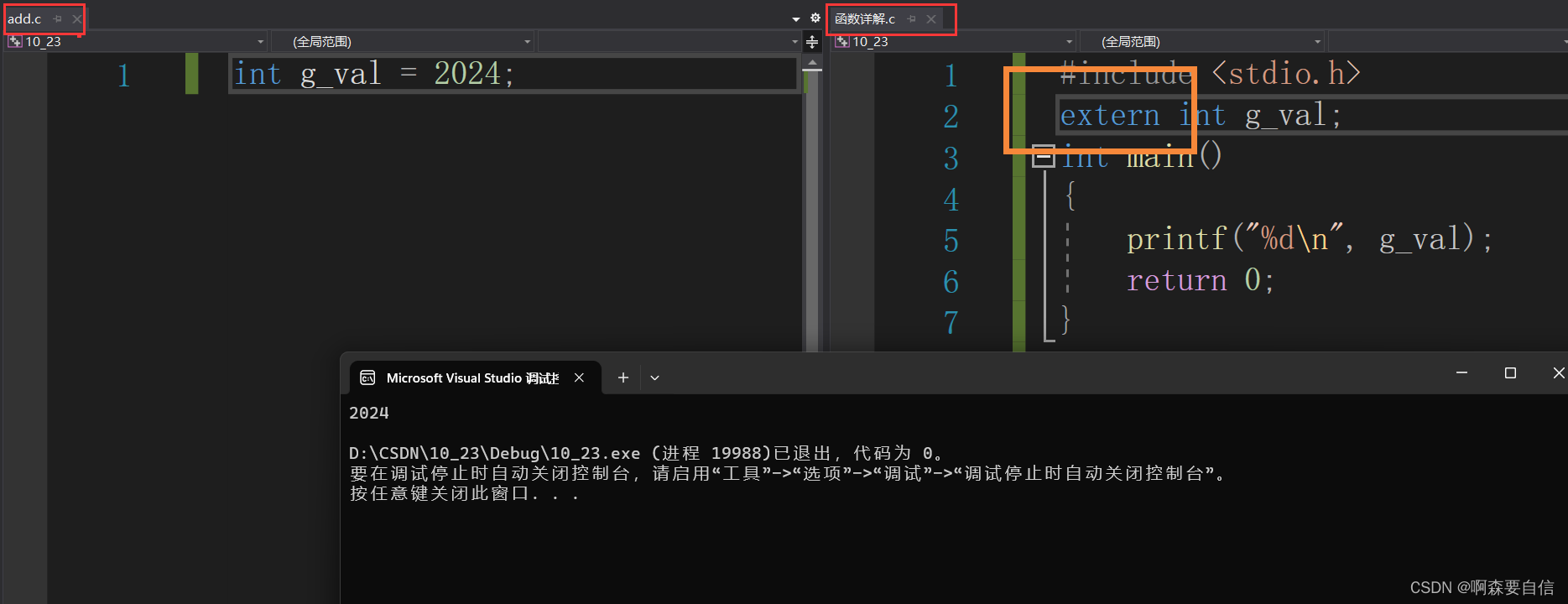Open a new terminal tab with plus
This screenshot has height=604, width=1568.
click(623, 378)
